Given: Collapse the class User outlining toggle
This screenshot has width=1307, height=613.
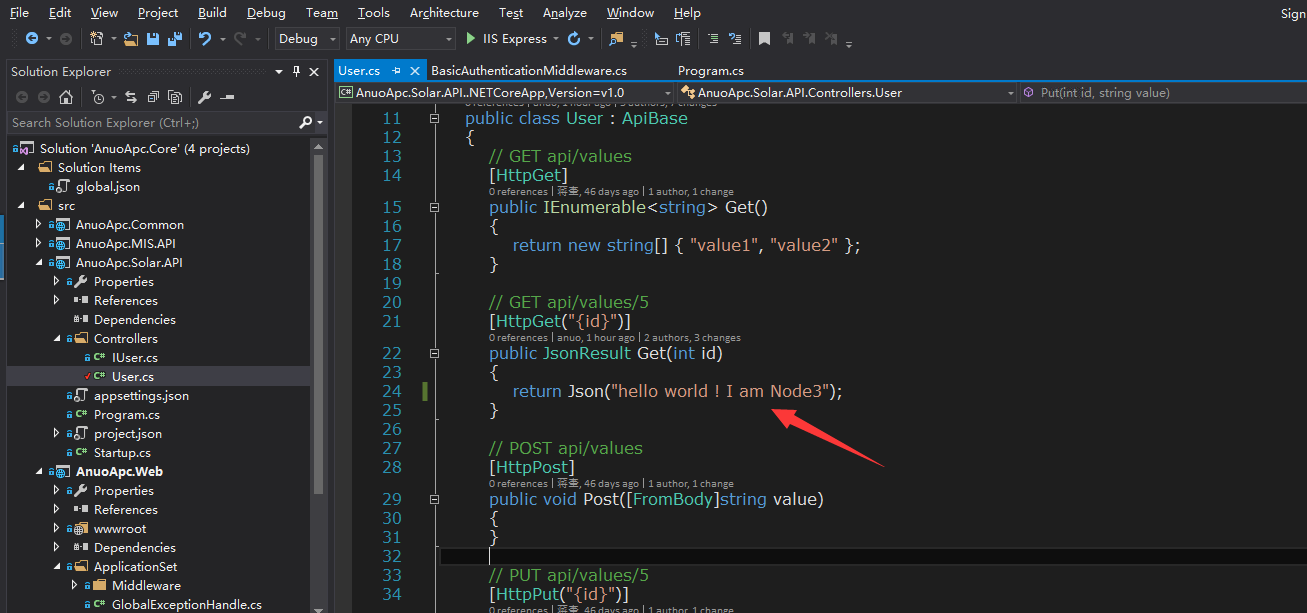Looking at the screenshot, I should pyautogui.click(x=434, y=118).
